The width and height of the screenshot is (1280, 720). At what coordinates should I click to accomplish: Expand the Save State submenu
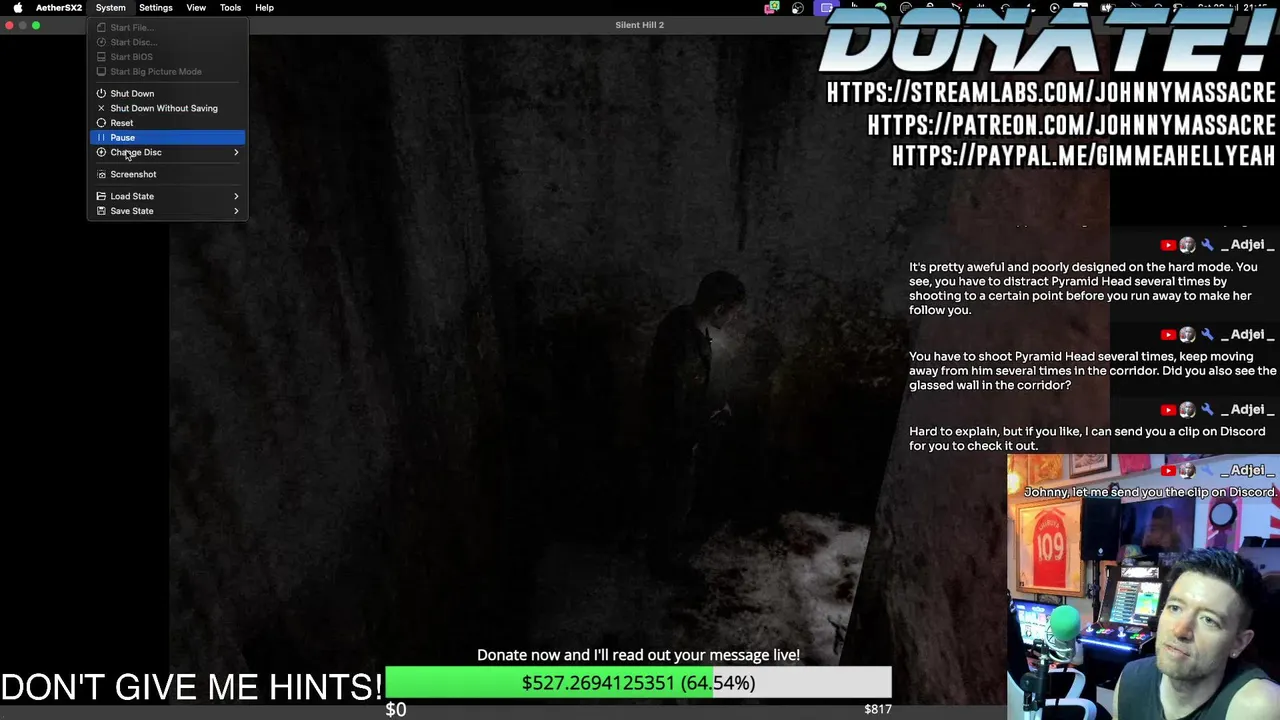pyautogui.click(x=167, y=211)
